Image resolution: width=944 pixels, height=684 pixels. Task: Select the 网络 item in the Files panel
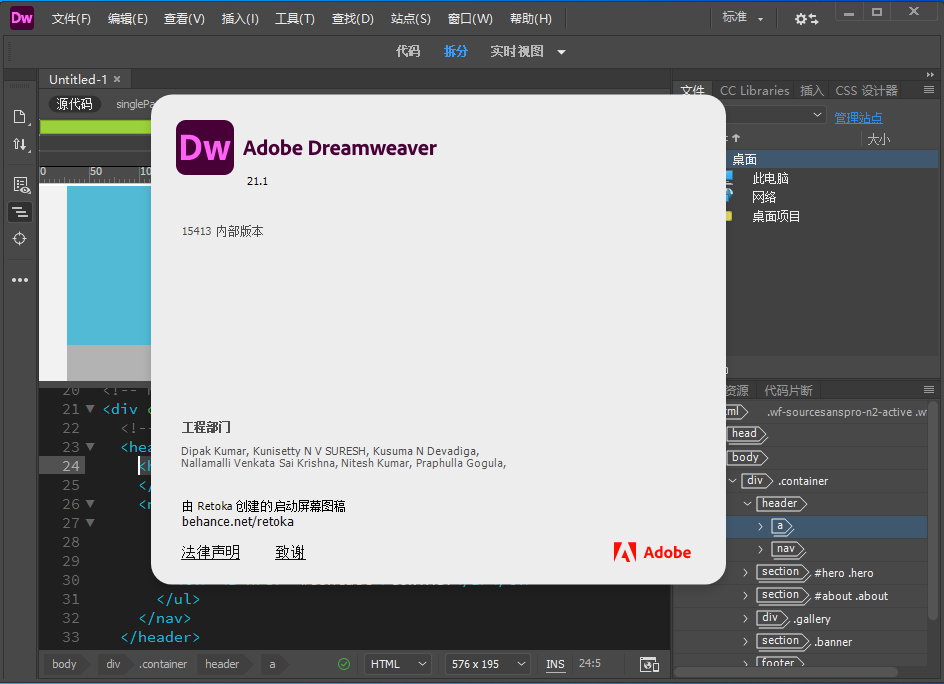(764, 197)
